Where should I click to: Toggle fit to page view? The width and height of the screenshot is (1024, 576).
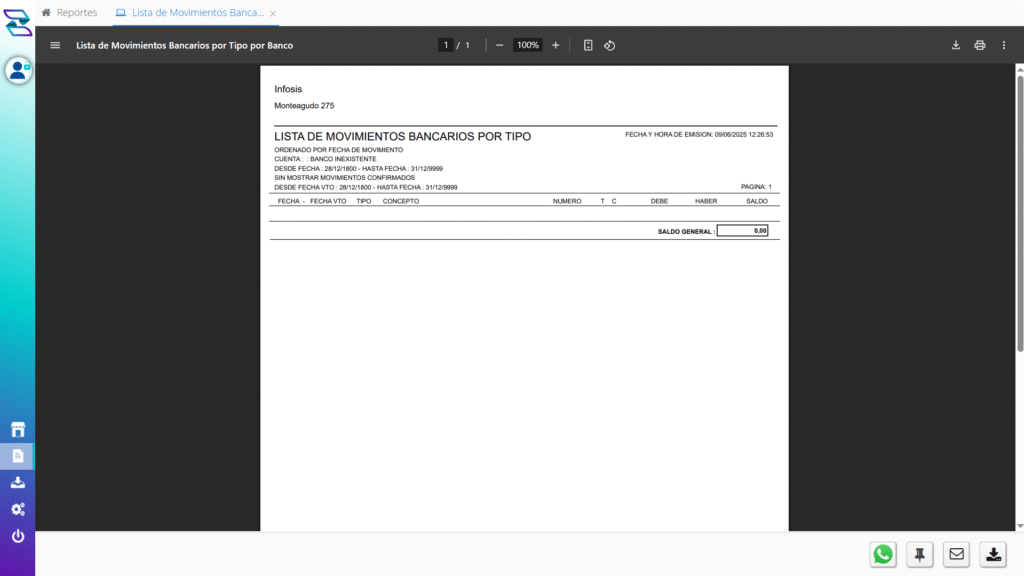(588, 45)
